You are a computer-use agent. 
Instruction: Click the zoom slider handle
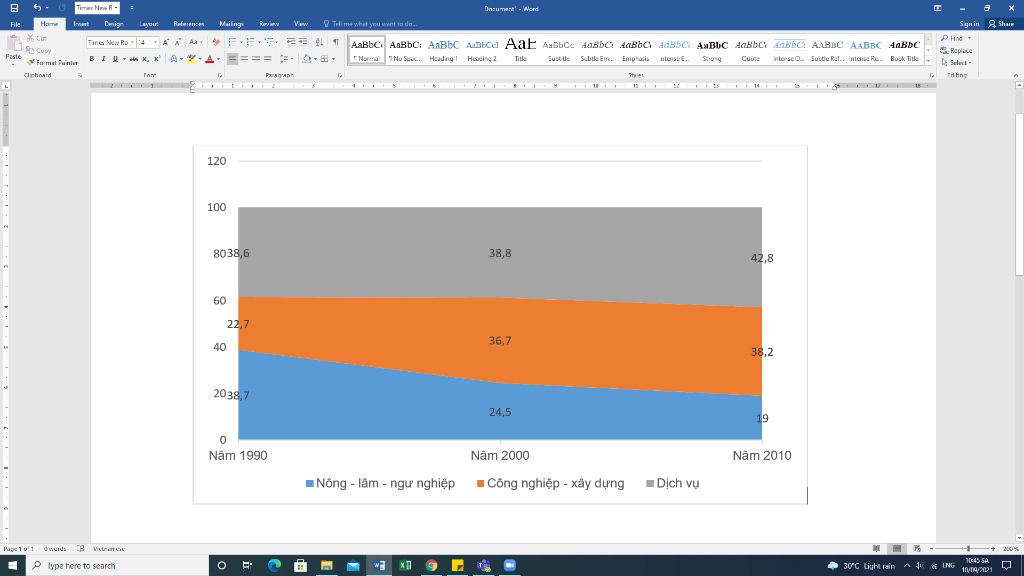coord(968,549)
